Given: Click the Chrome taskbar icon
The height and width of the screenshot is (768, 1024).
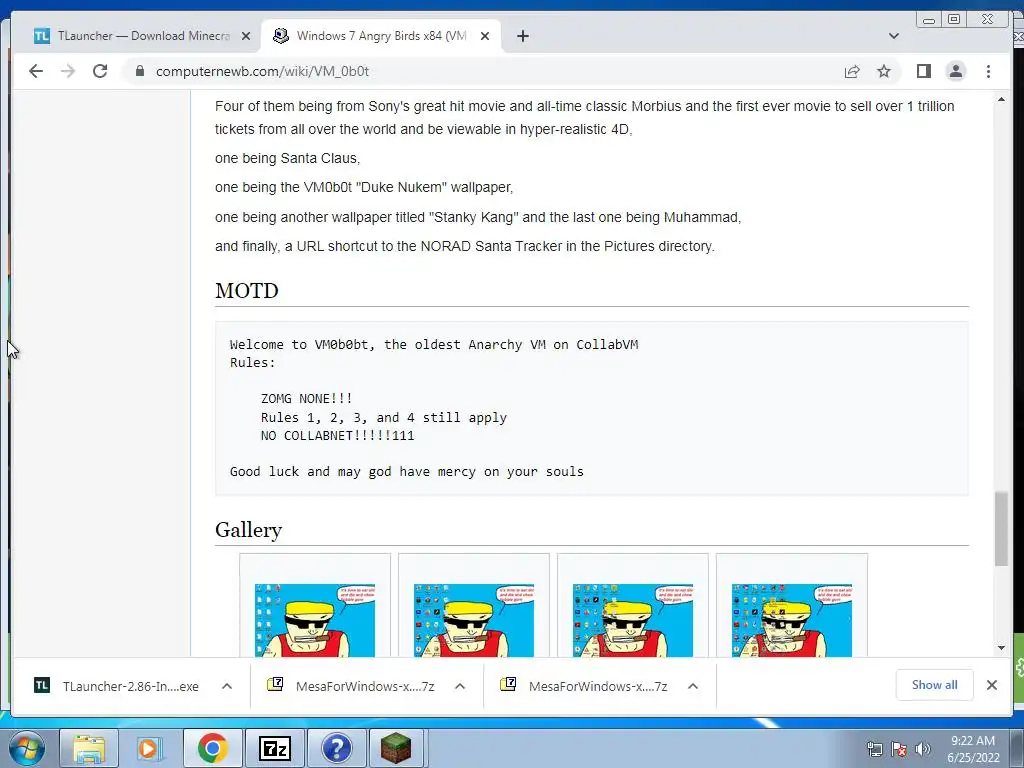Looking at the screenshot, I should 213,748.
